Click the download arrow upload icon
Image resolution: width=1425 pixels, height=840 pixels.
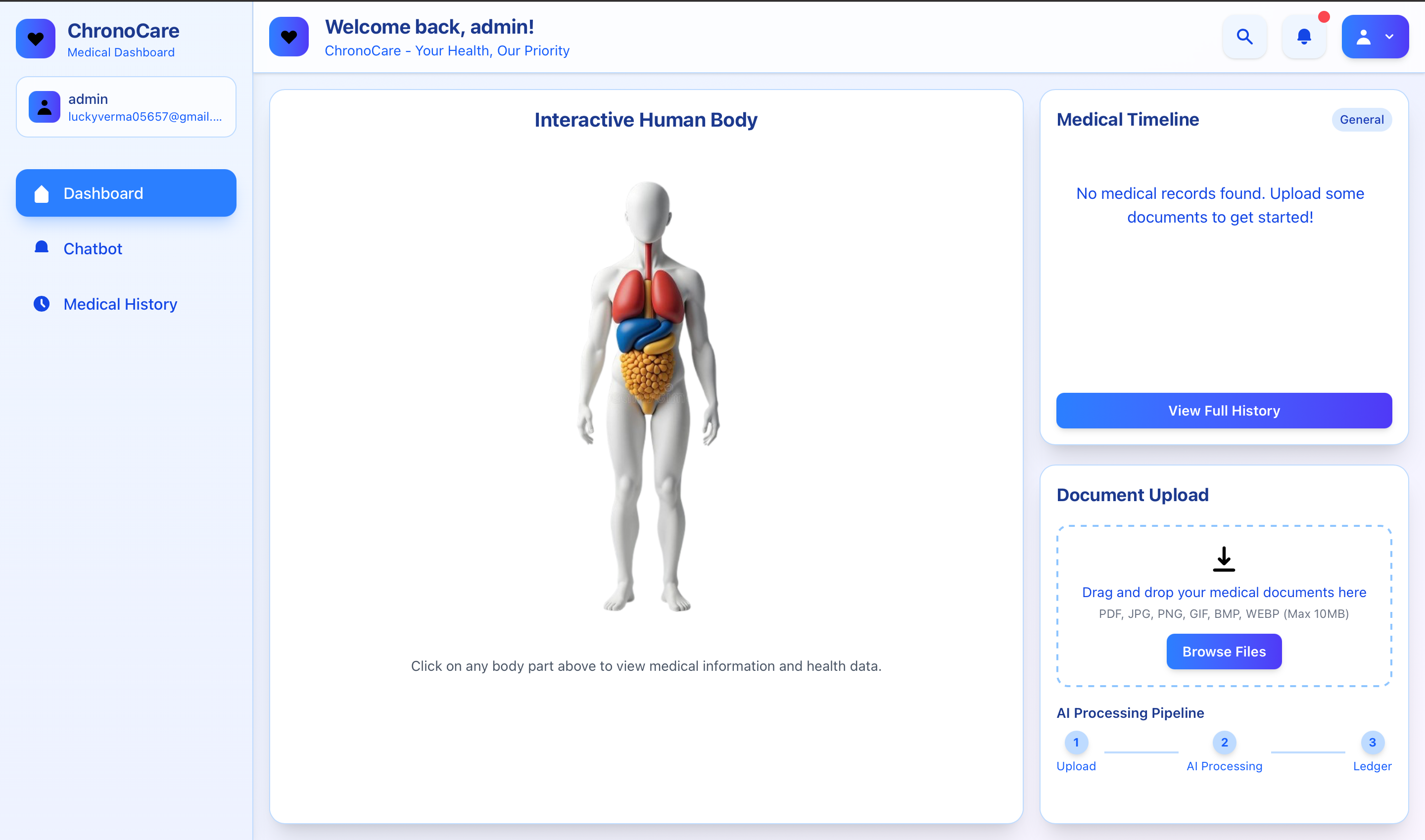point(1224,559)
